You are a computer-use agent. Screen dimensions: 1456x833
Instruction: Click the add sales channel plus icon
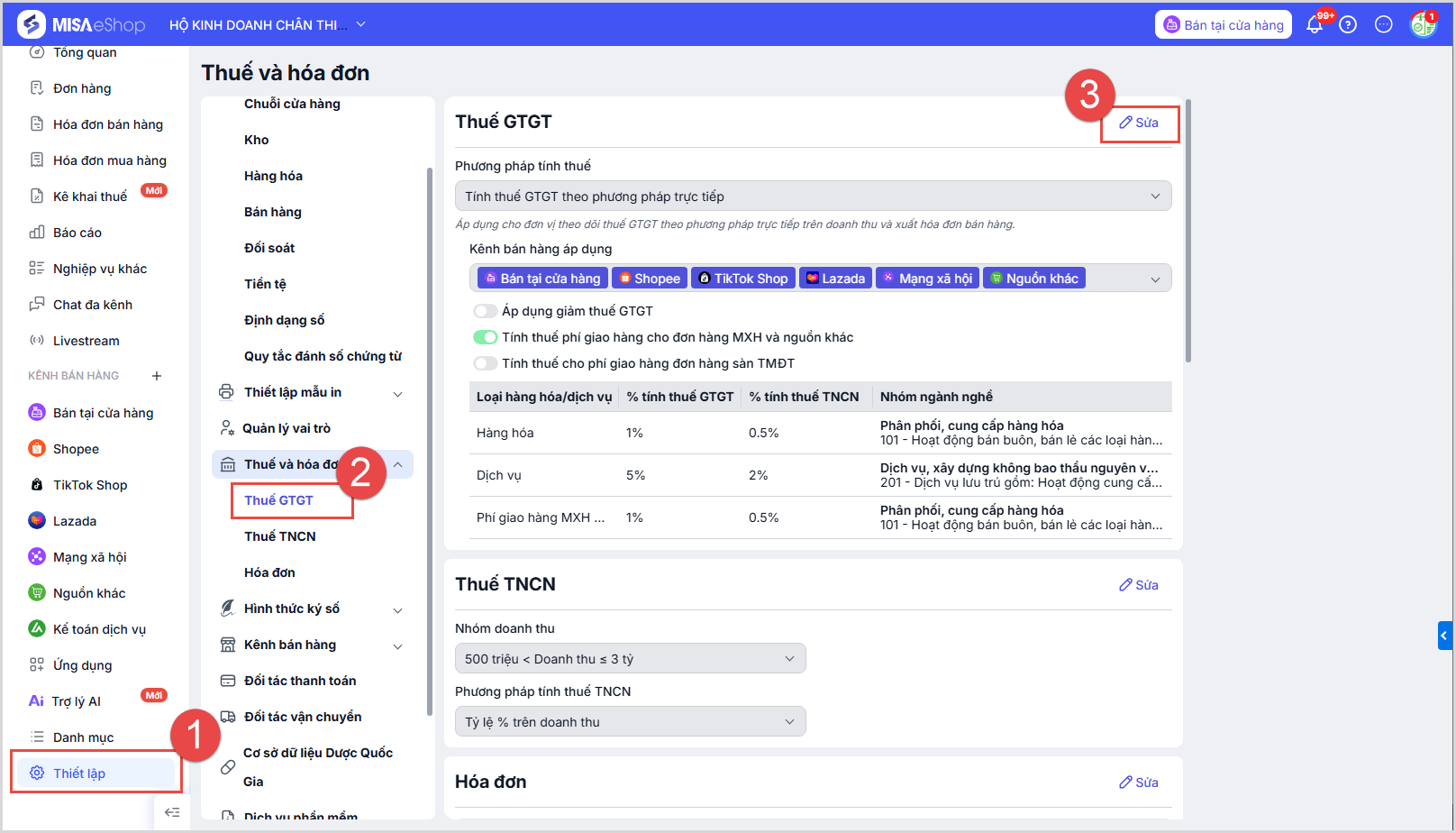157,376
